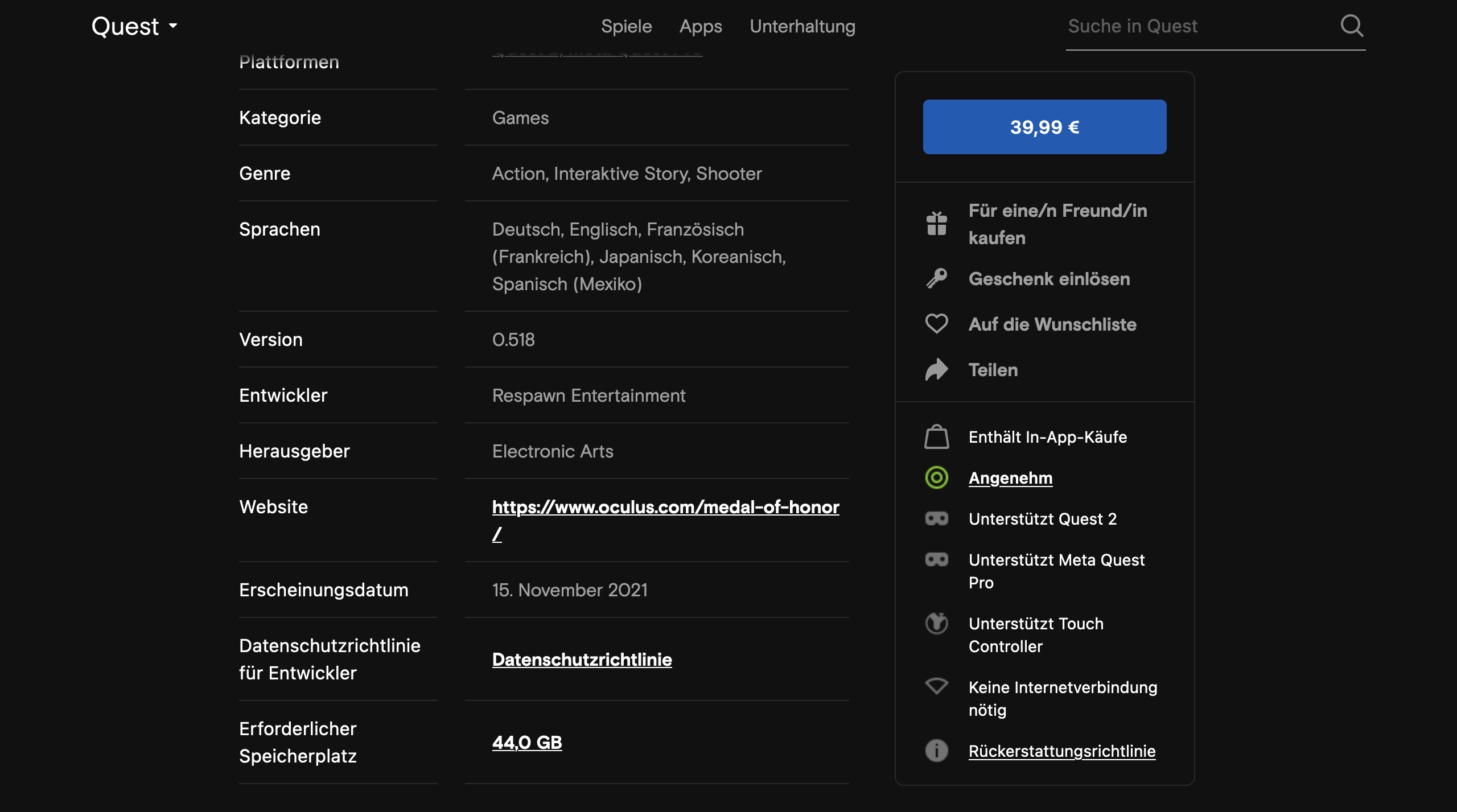
Task: Open the Datenschutzrichtlinie link
Action: (582, 660)
